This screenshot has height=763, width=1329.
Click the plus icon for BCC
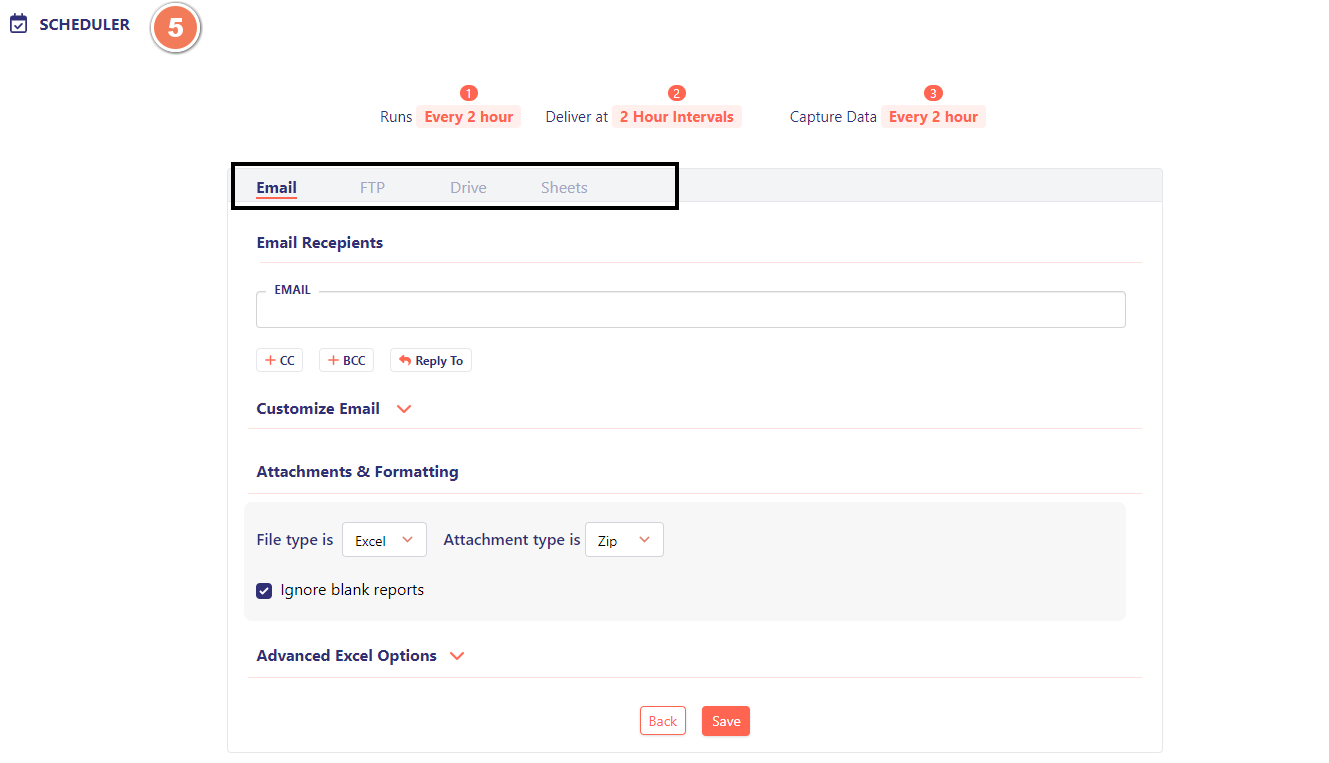(333, 360)
